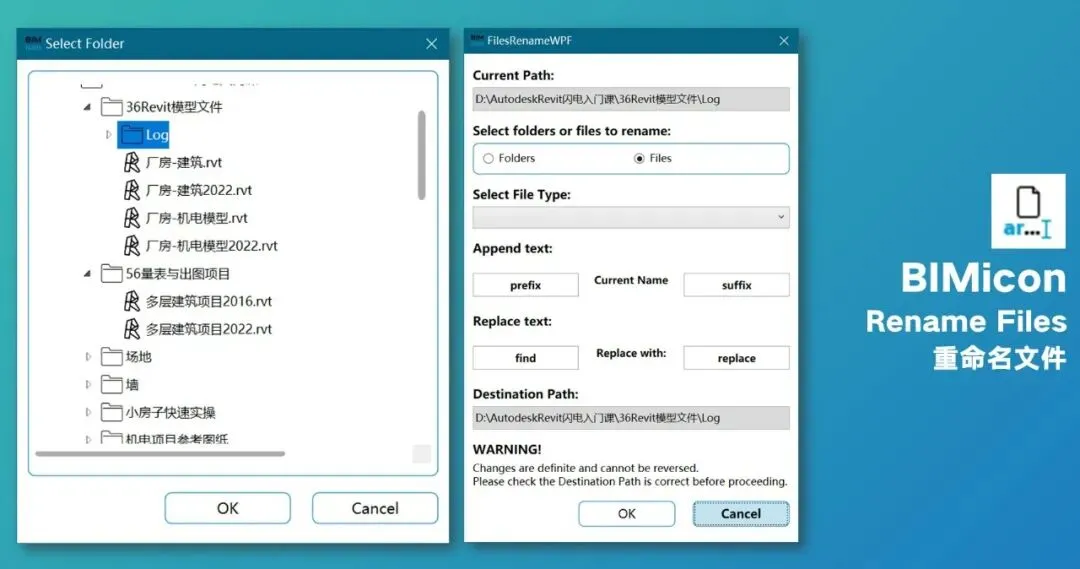Viewport: 1080px width, 569px height.
Task: Select the 小房子快速实操 folder label
Action: (171, 413)
